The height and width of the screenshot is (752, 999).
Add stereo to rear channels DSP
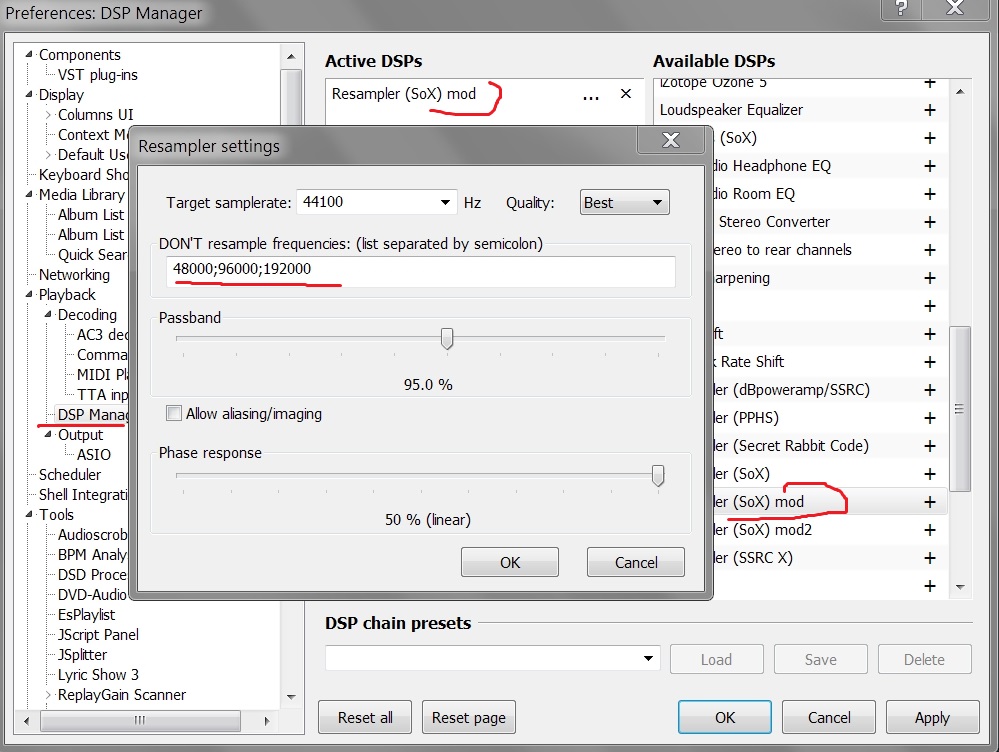930,250
